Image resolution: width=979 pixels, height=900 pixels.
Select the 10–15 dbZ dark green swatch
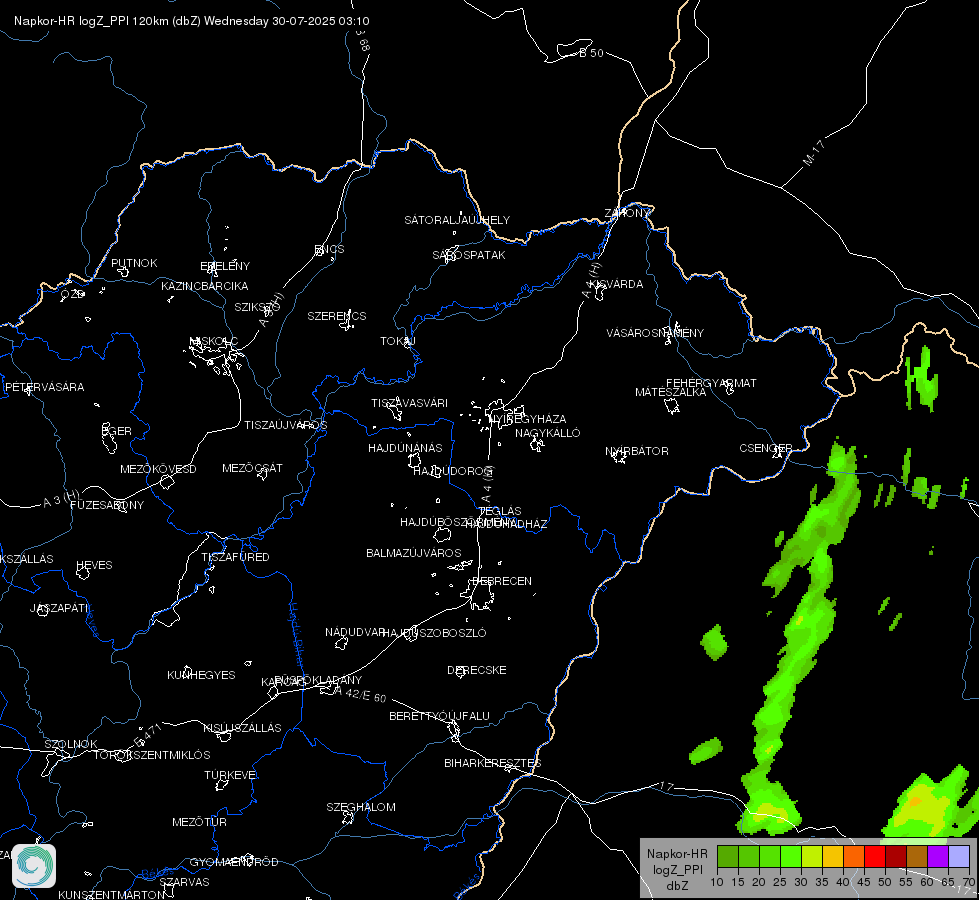pyautogui.click(x=727, y=856)
